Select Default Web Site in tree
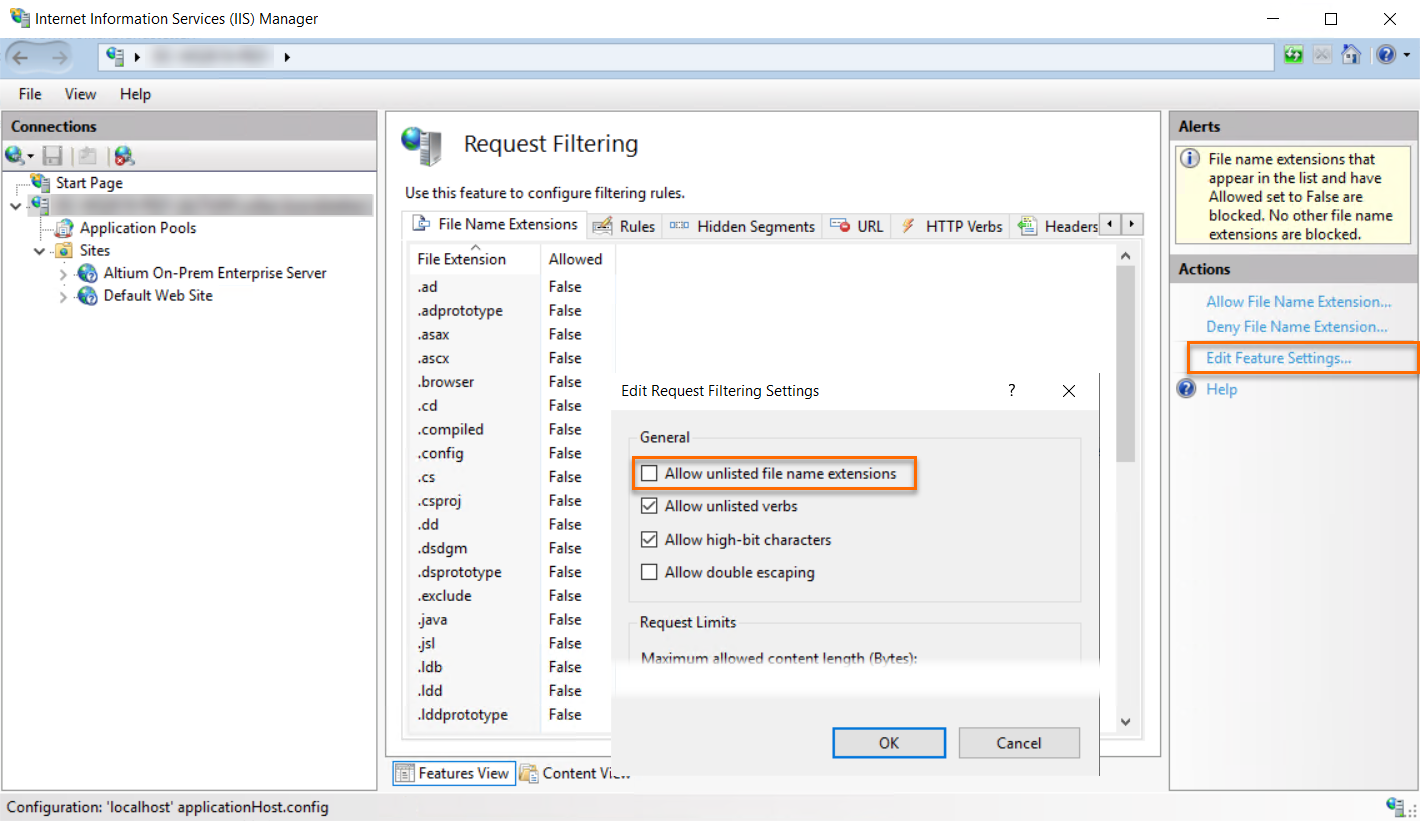Screen dimensions: 1420x821 [158, 295]
